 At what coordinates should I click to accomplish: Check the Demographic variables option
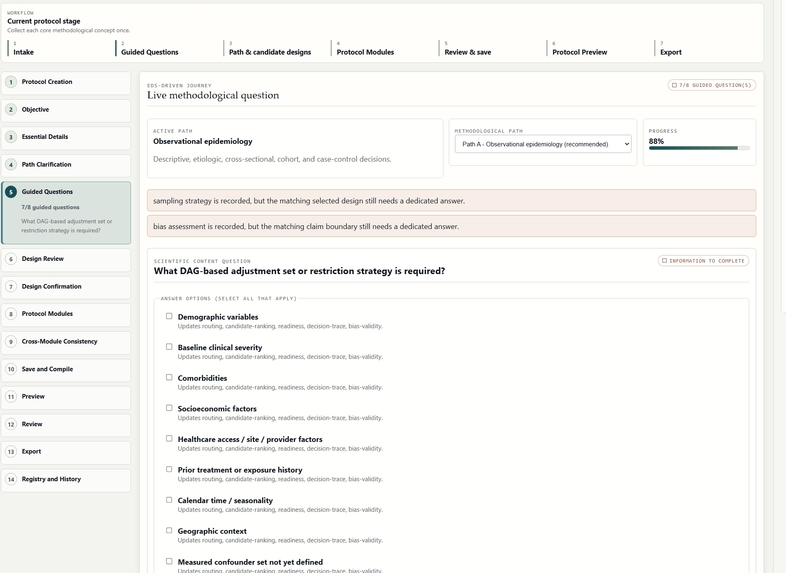169,316
